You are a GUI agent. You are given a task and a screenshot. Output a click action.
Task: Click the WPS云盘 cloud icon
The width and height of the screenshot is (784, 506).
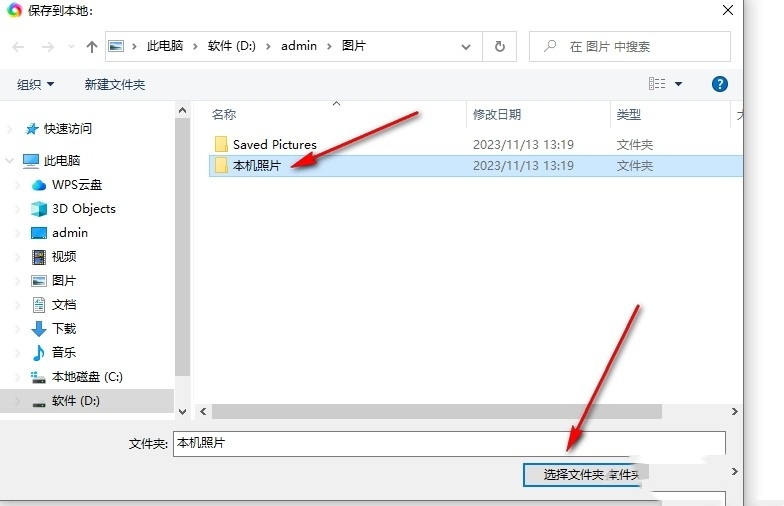(38, 185)
